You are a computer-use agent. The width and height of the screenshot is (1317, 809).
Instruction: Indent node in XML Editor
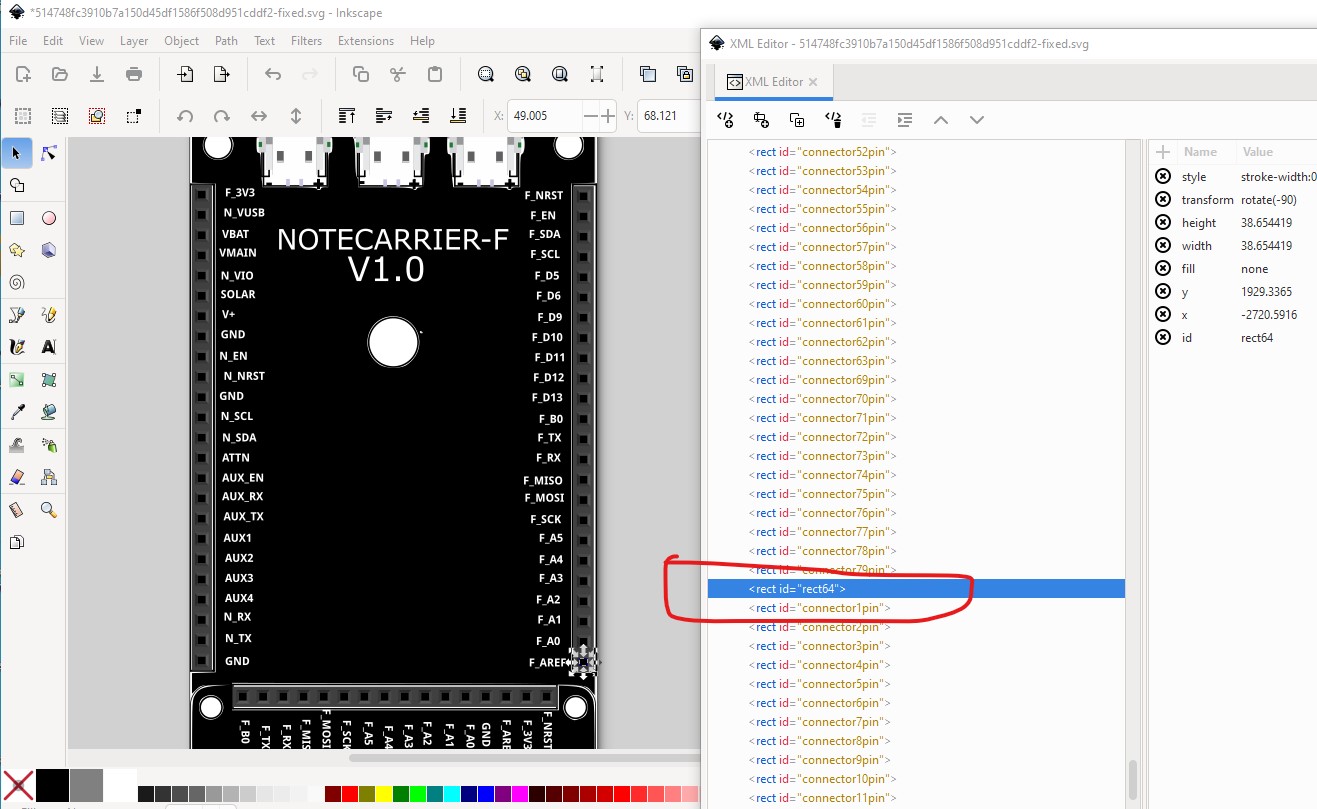pos(905,120)
